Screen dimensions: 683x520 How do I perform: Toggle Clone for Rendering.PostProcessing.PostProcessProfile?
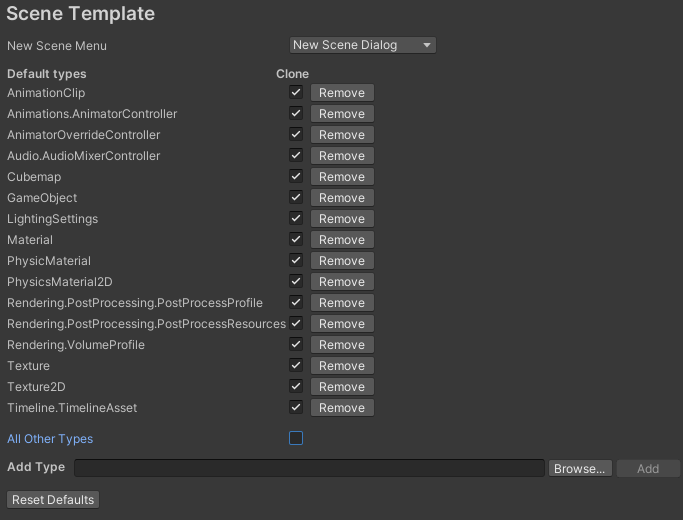[x=296, y=302]
